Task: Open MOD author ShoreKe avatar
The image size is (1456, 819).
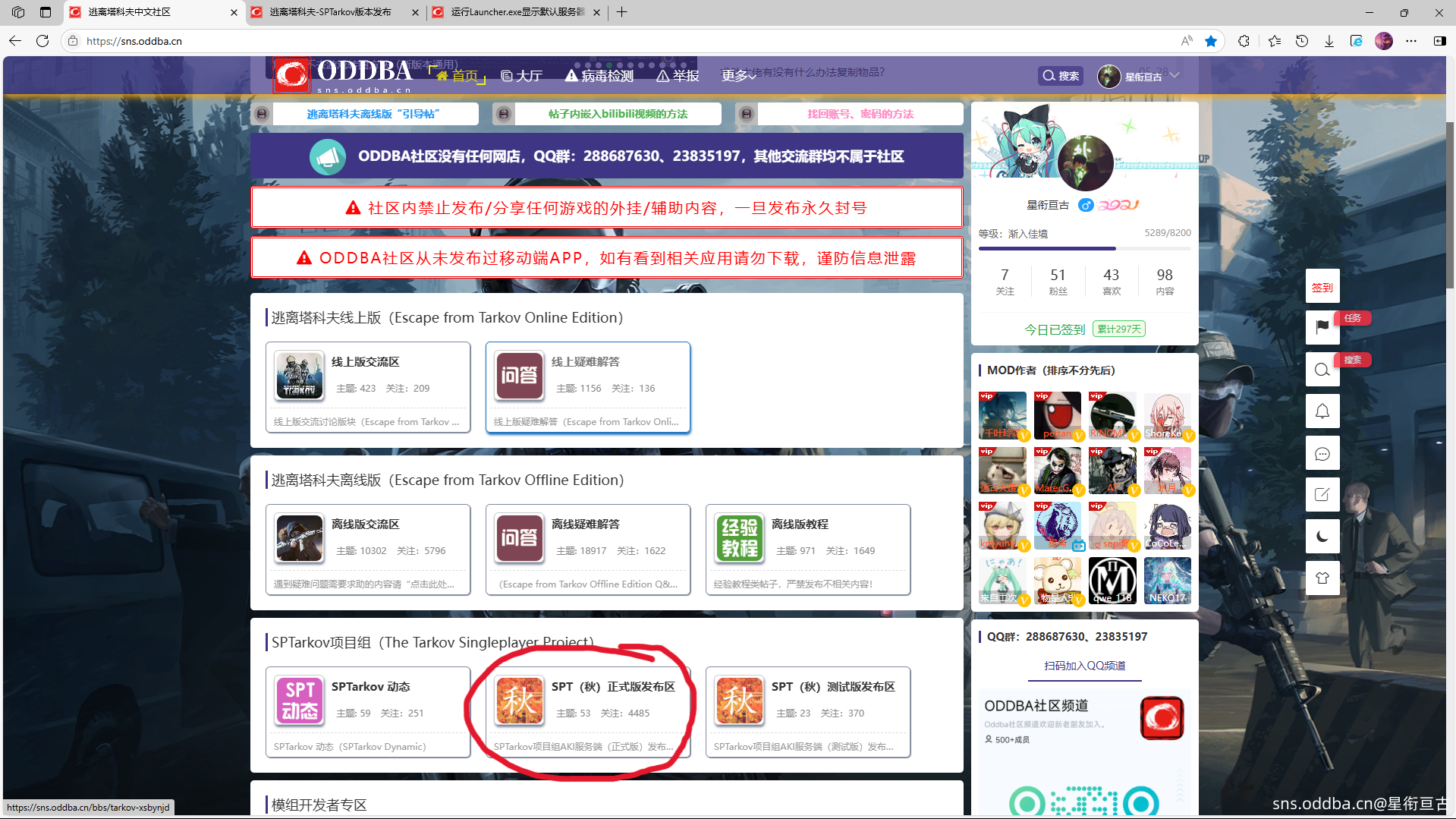Action: 1167,415
